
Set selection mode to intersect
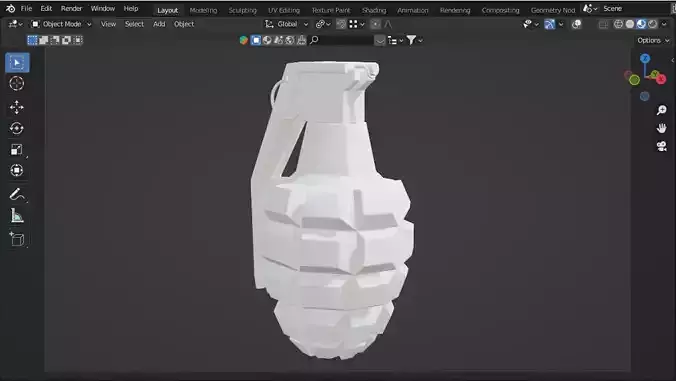pyautogui.click(x=78, y=40)
